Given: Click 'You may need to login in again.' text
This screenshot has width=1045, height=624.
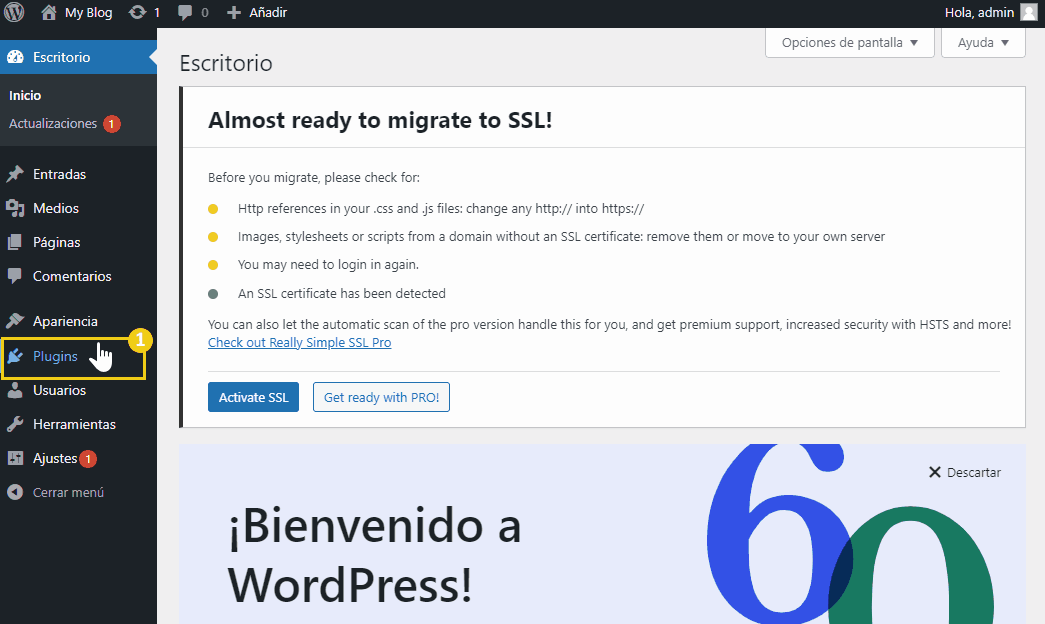Looking at the screenshot, I should [329, 265].
